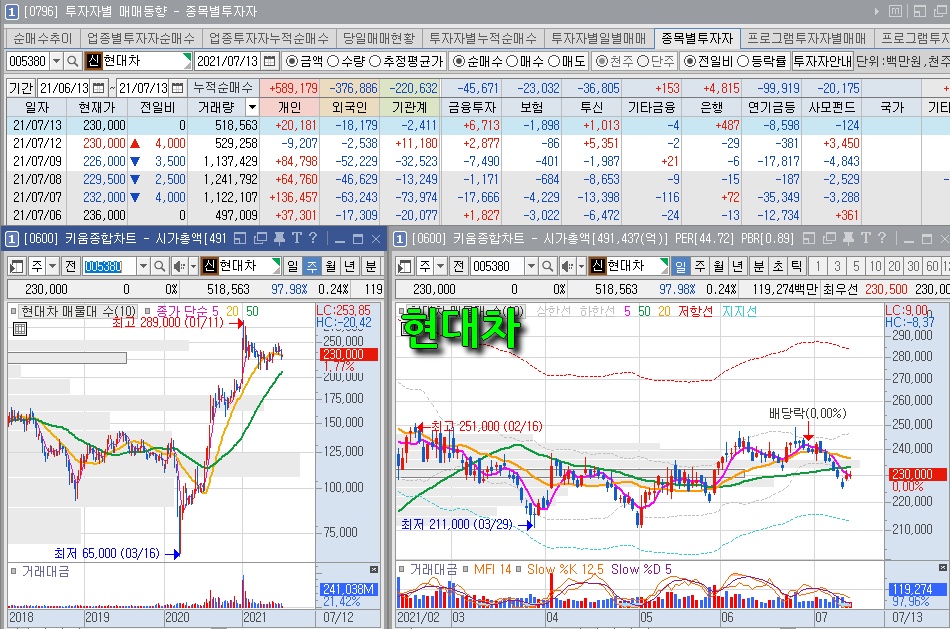Click pin icon in right chart title bar

point(849,239)
